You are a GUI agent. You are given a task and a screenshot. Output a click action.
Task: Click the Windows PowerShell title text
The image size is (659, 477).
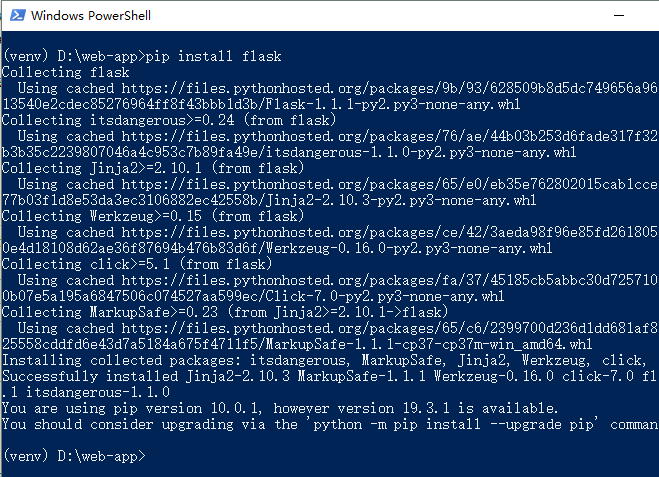pos(91,16)
